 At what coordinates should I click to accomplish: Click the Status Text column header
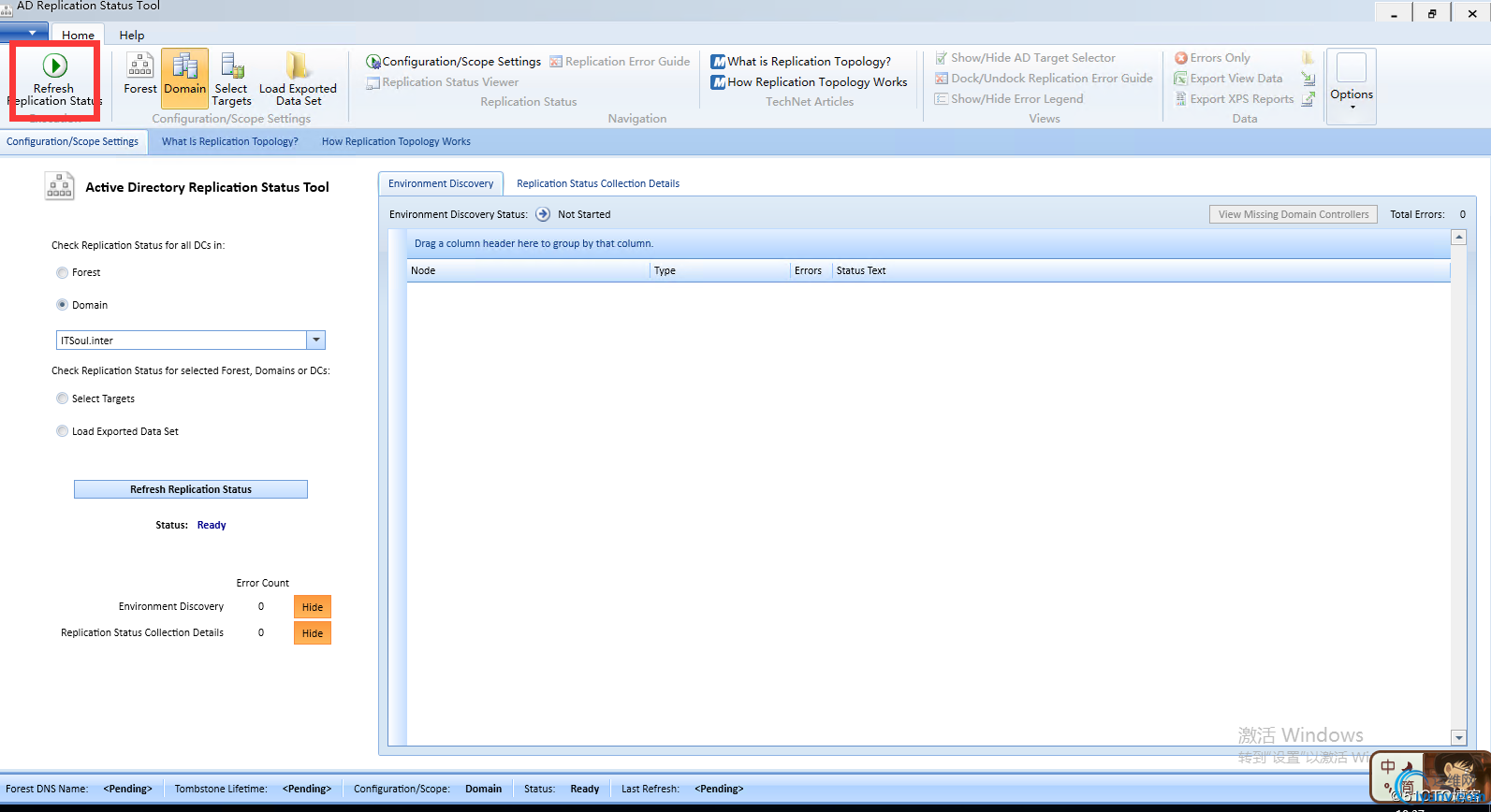click(x=1141, y=270)
